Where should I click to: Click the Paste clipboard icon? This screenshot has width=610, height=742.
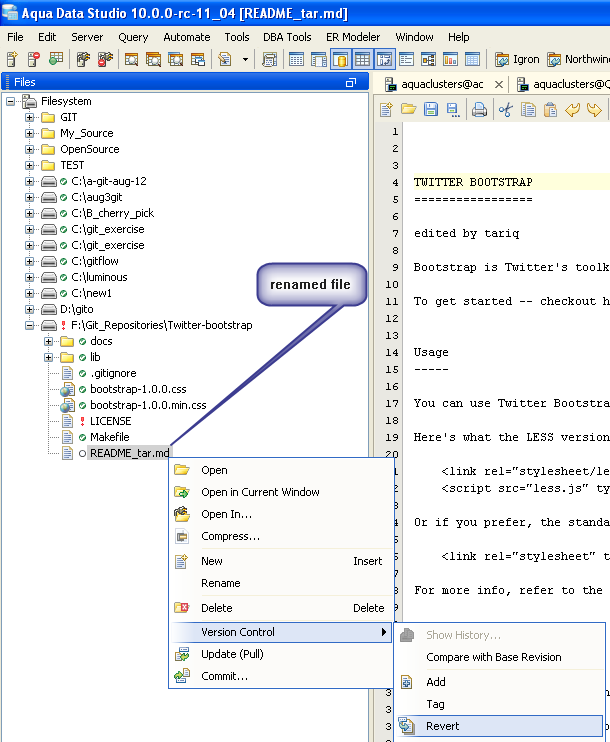[550, 110]
